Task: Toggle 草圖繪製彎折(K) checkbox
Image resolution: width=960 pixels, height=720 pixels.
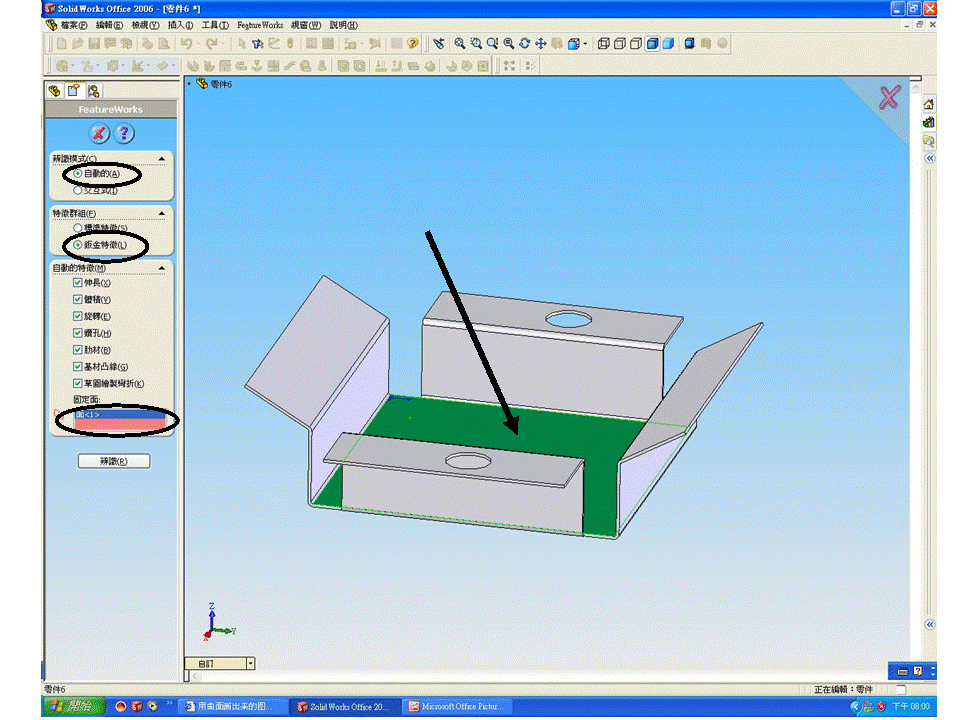Action: point(77,384)
